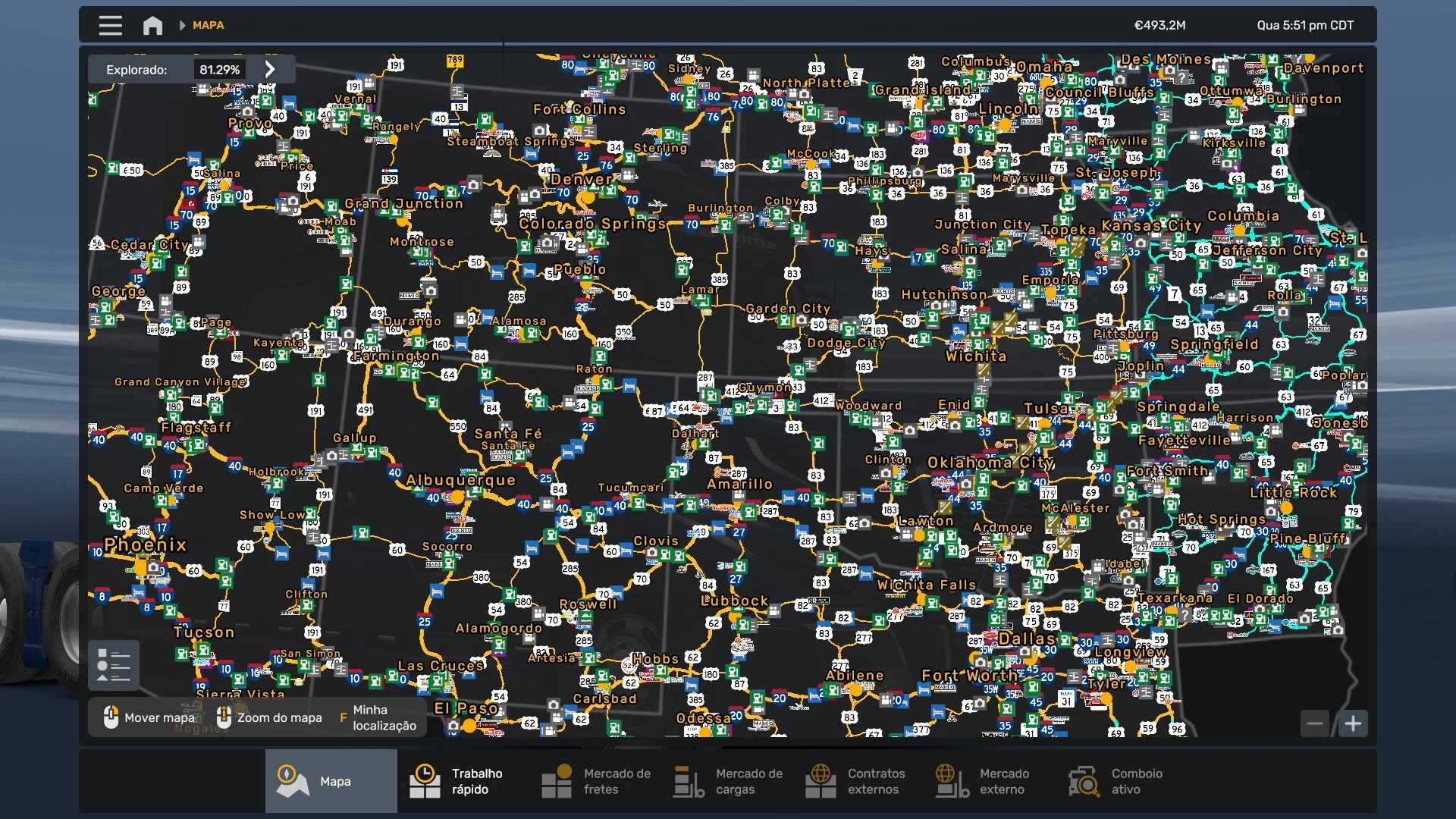Zoom out with the minus button
Screen dimensions: 1456x819
1315,723
